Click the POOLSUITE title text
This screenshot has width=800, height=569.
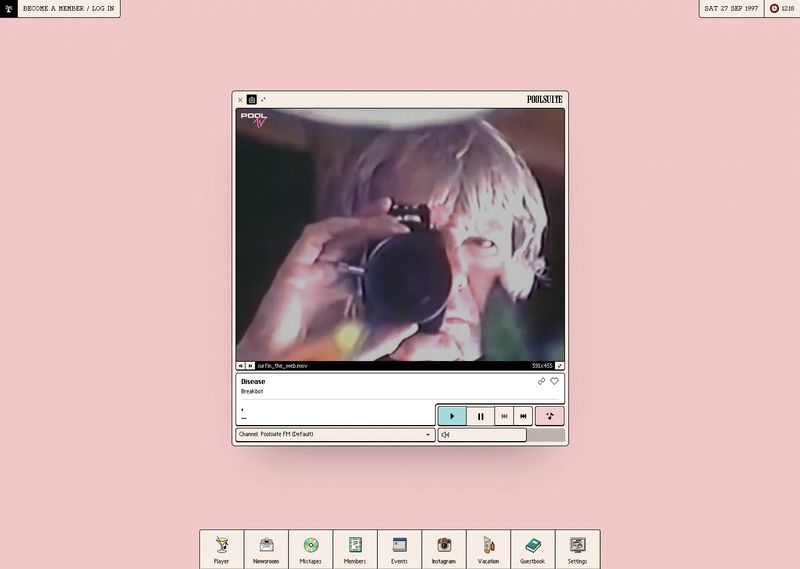point(544,100)
